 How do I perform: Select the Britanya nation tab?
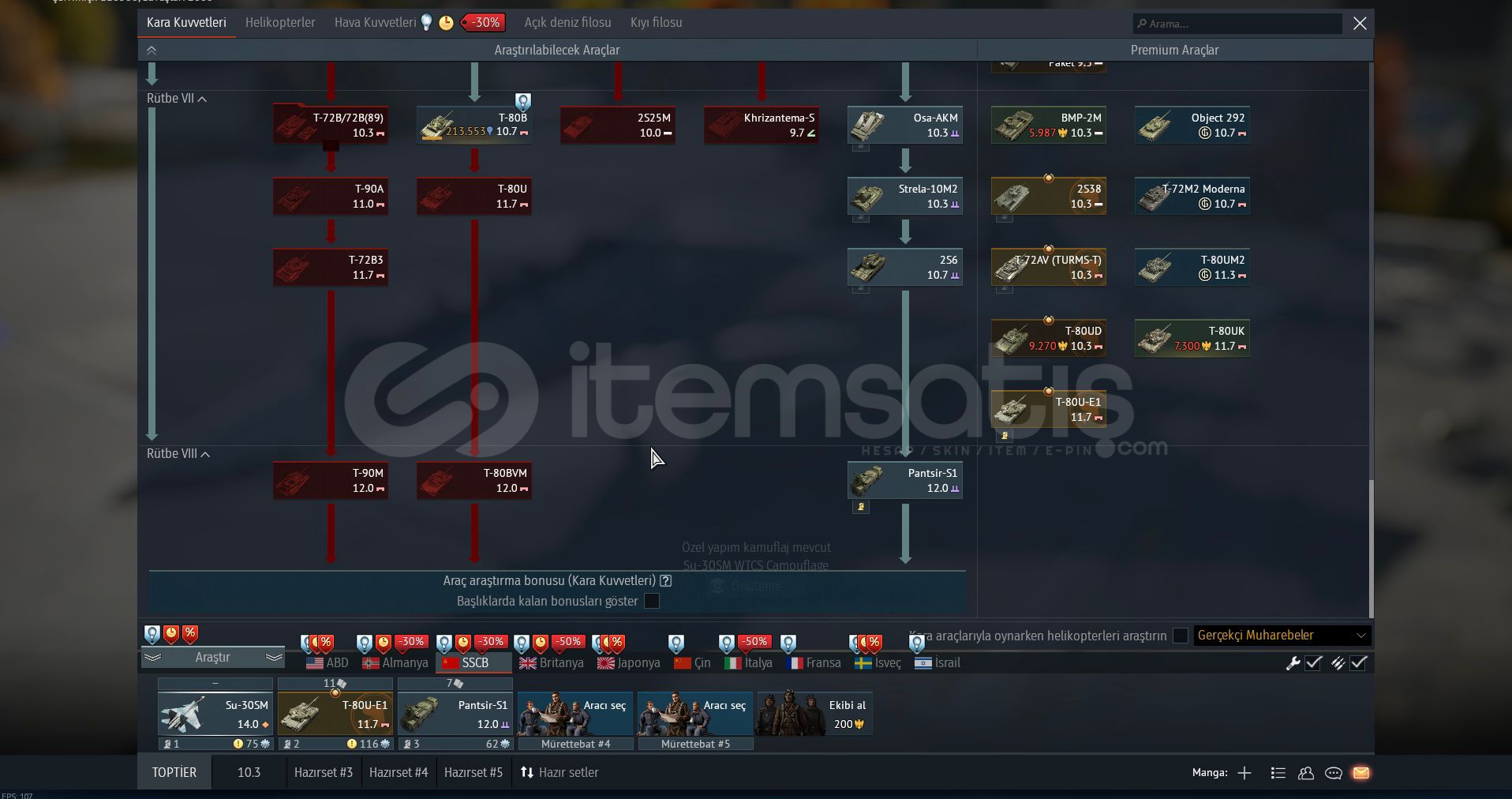552,663
